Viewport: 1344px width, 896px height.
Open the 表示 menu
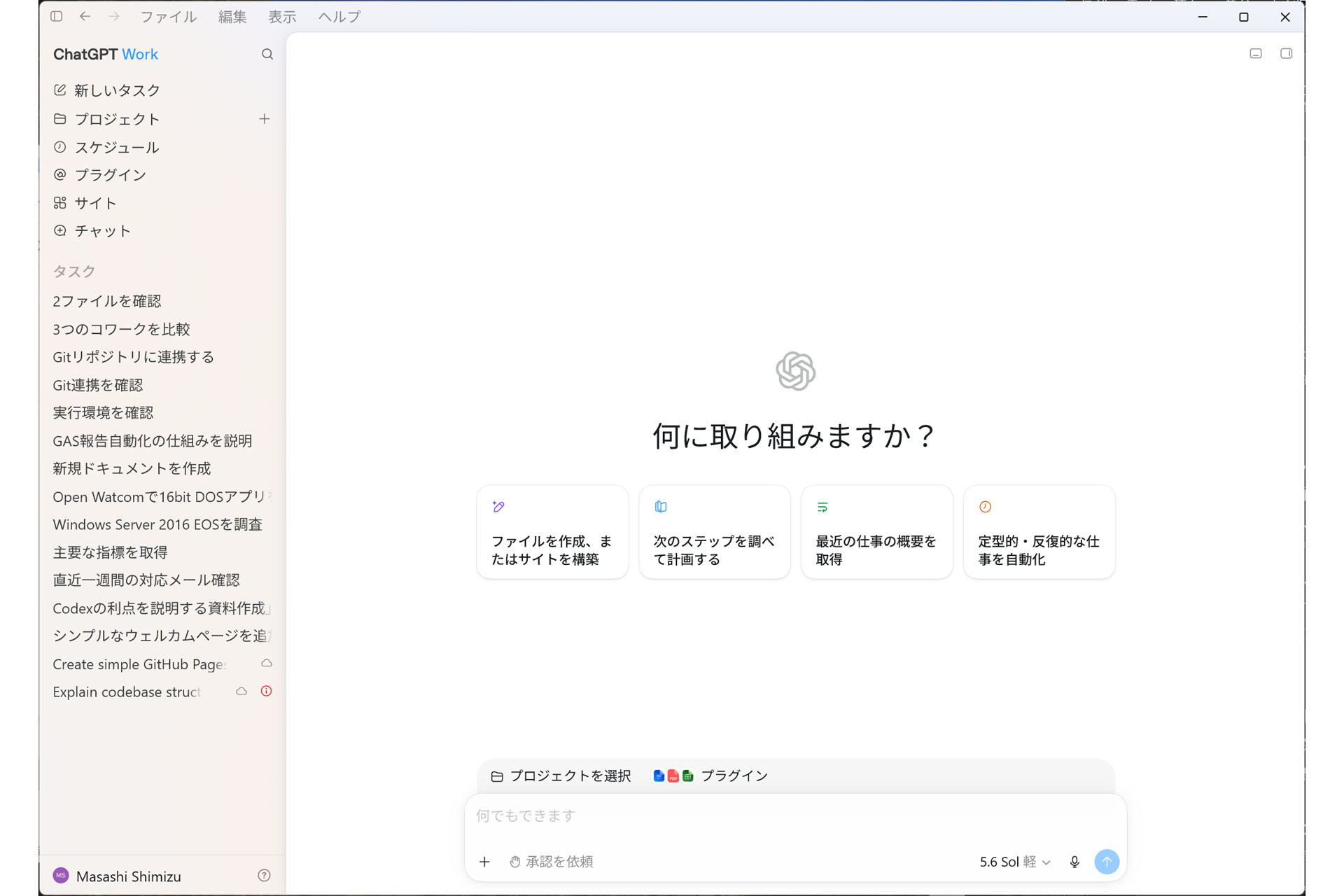coord(282,17)
